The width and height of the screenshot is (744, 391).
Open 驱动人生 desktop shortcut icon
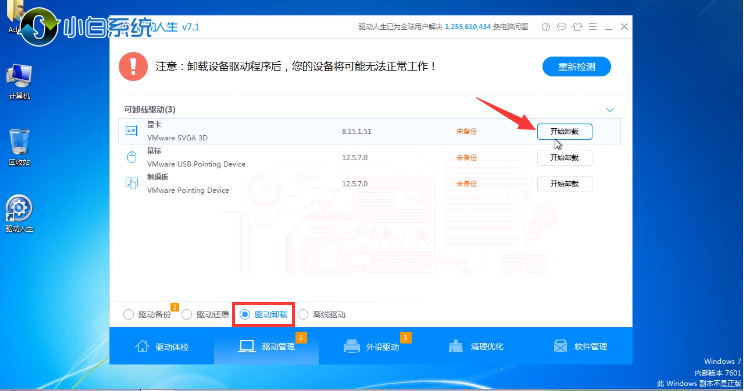(19, 214)
